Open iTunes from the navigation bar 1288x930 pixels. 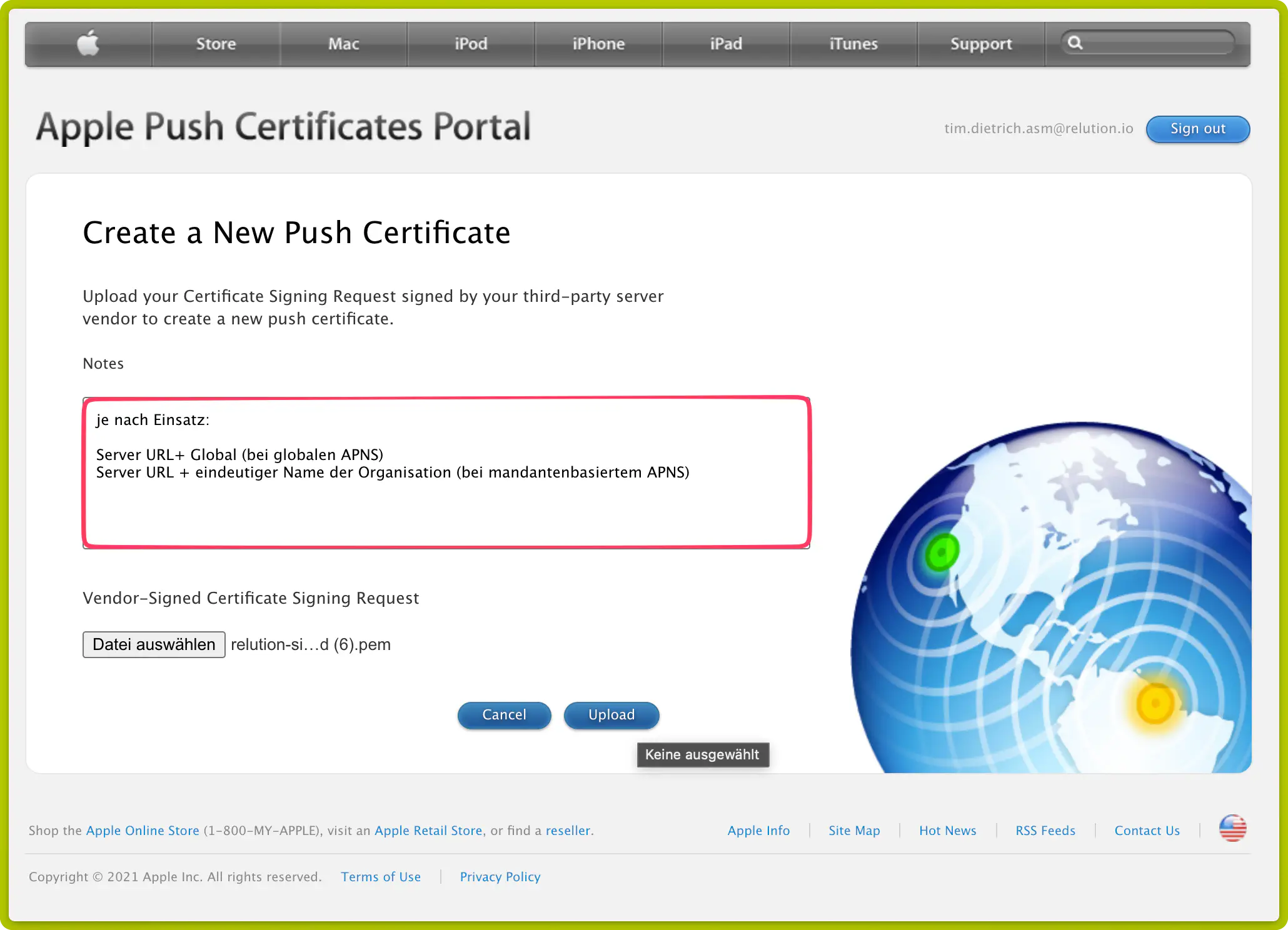click(853, 44)
